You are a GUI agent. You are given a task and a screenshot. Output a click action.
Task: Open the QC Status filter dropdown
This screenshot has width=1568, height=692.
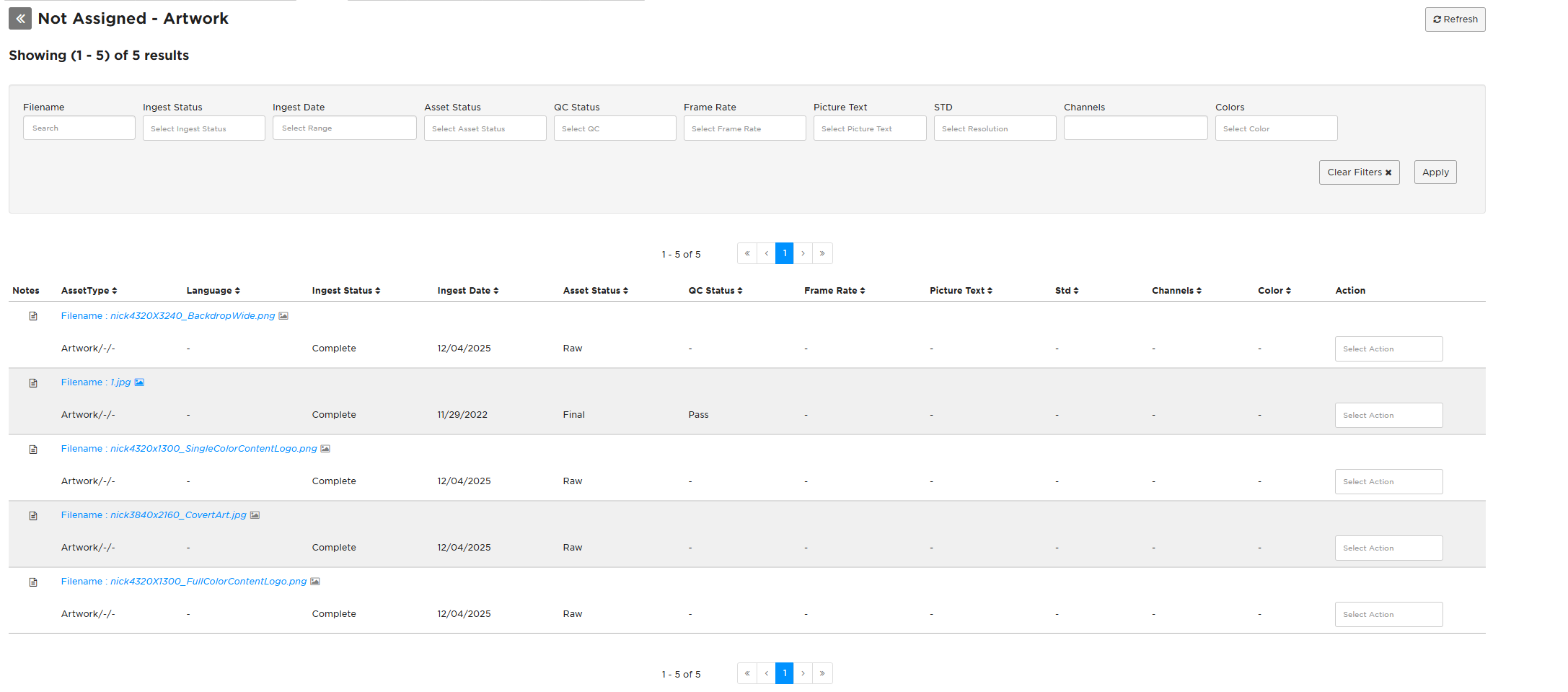click(615, 128)
